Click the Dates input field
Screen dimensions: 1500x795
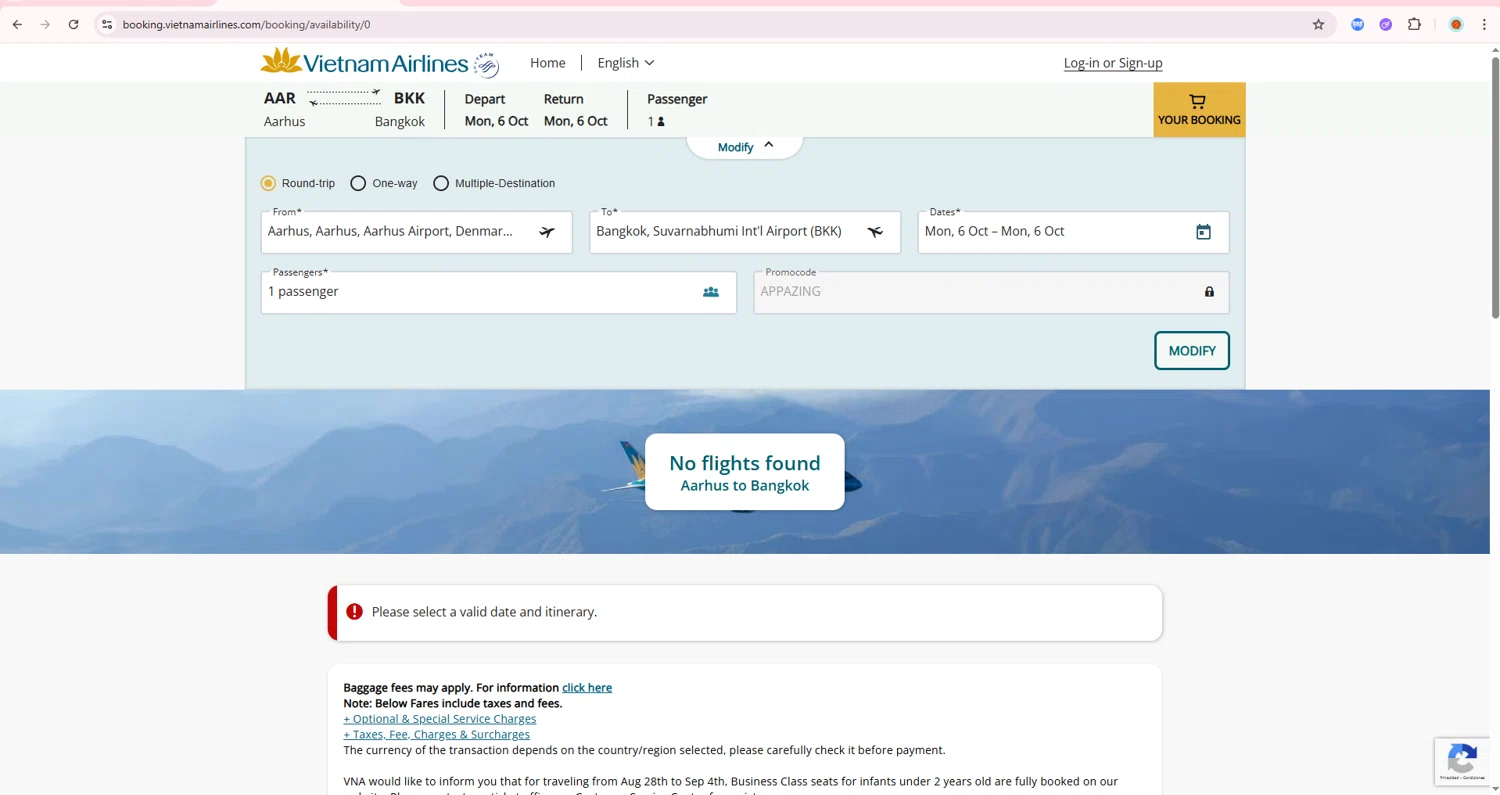point(1074,232)
